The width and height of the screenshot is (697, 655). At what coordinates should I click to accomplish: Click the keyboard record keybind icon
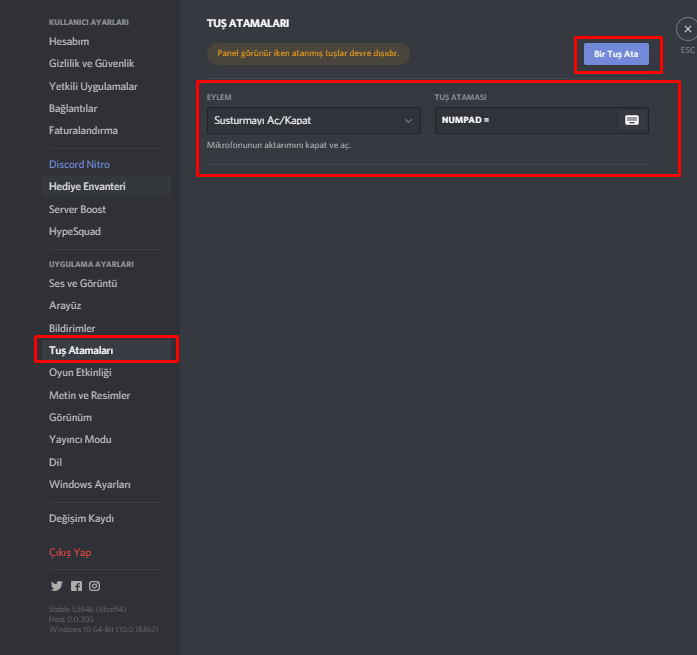(x=631, y=120)
